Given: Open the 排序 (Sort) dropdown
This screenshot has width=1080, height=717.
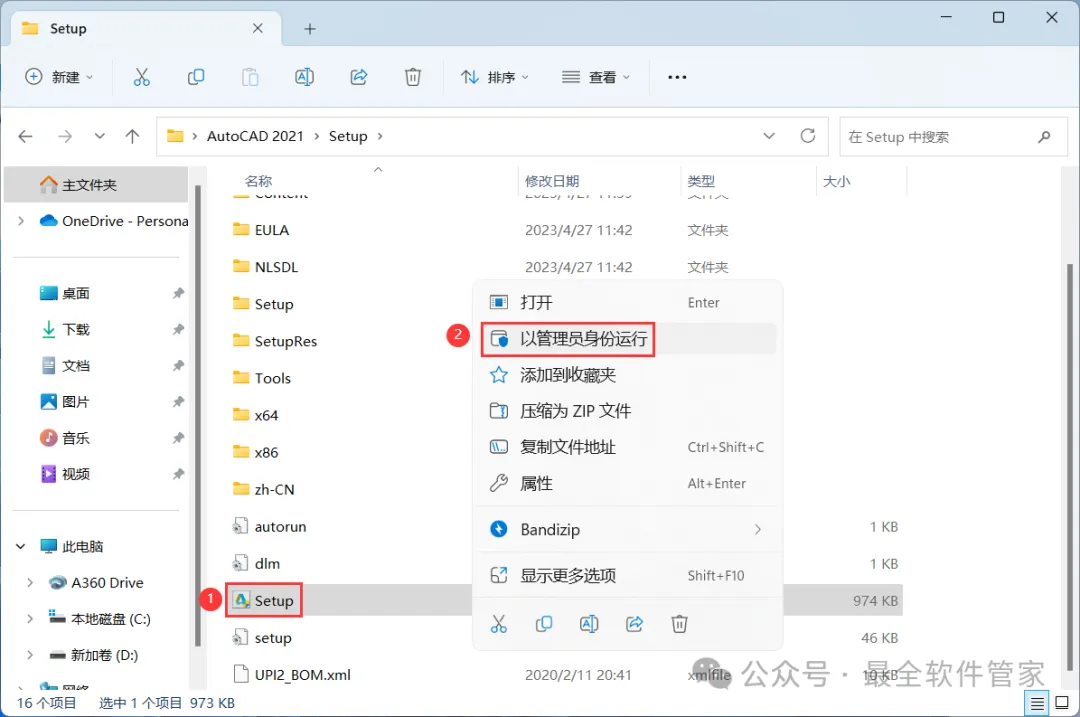Looking at the screenshot, I should (495, 77).
